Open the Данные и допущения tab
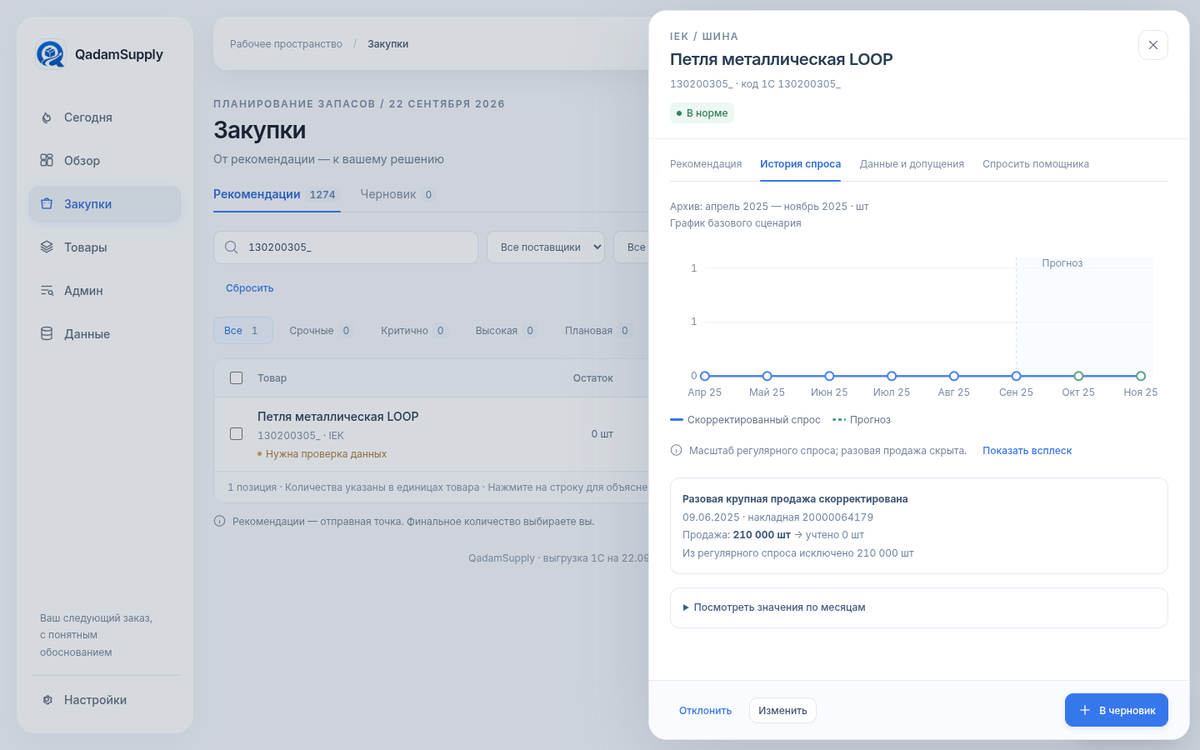 pos(912,164)
